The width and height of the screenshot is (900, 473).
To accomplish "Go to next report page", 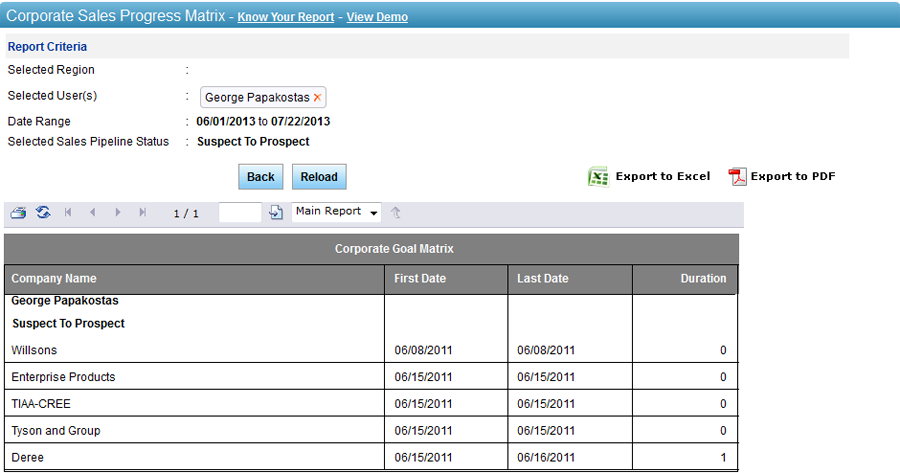I will 118,213.
